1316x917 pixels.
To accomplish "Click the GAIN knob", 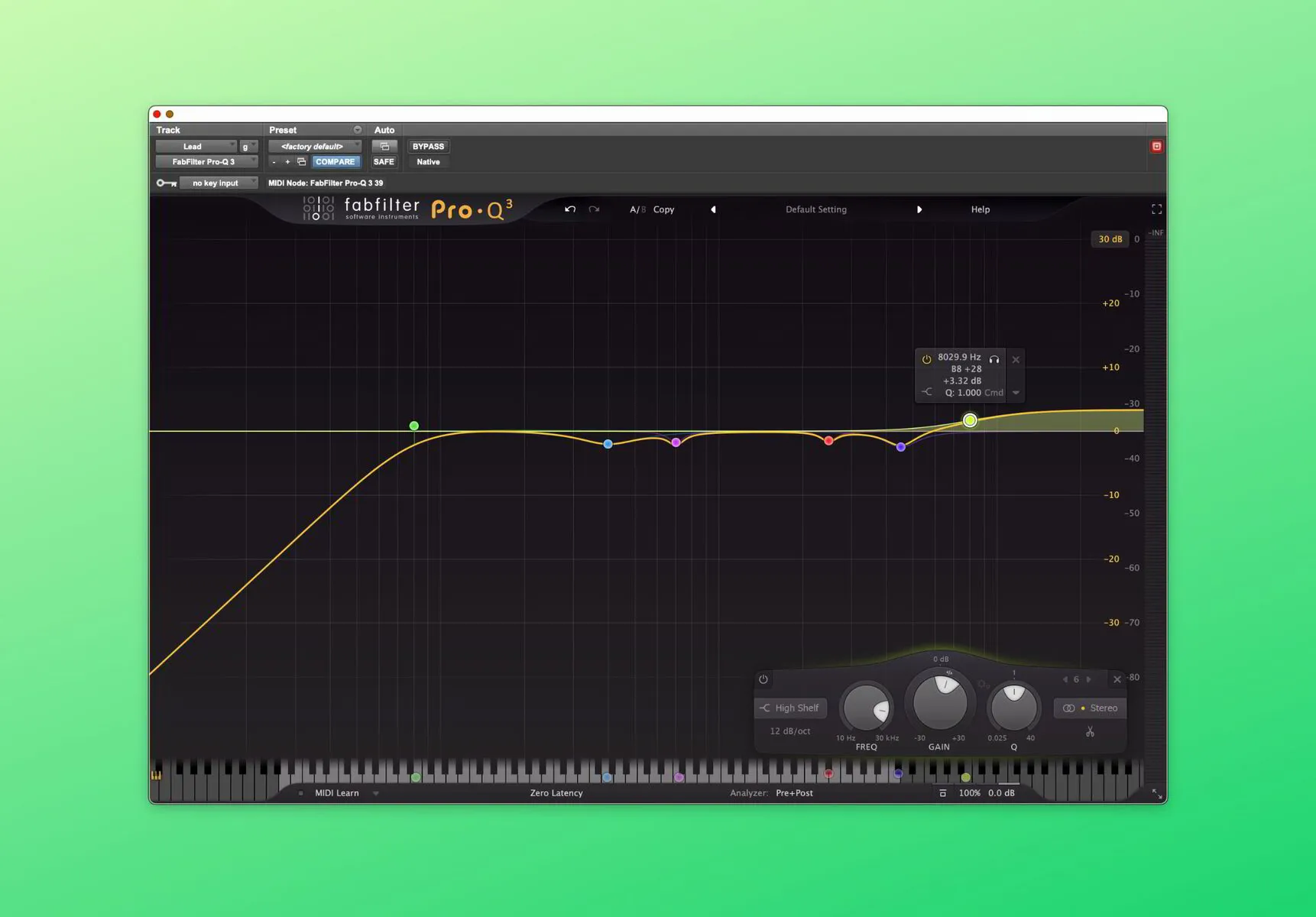I will coord(940,702).
